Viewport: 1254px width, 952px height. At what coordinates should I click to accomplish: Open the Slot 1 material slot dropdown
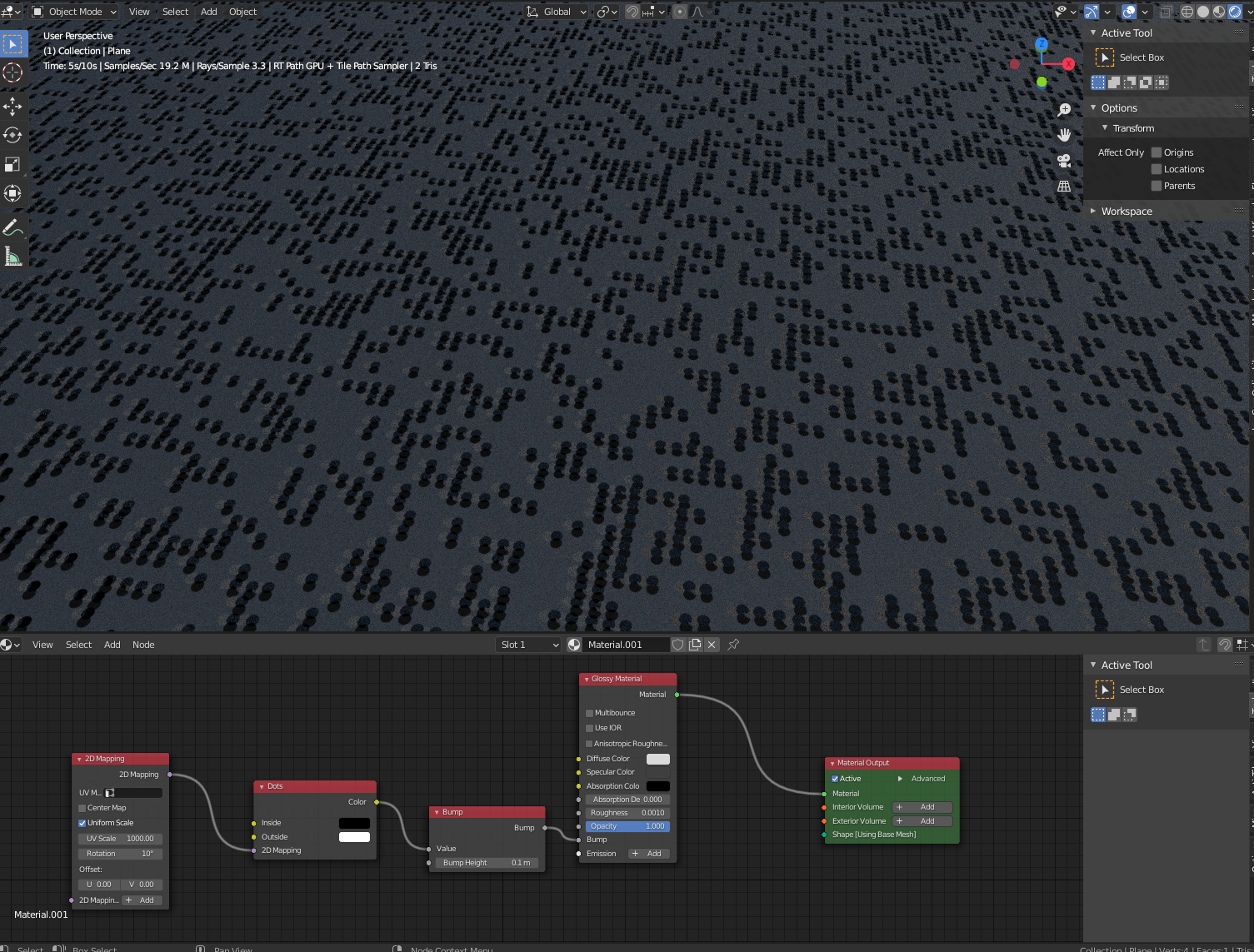click(x=529, y=645)
